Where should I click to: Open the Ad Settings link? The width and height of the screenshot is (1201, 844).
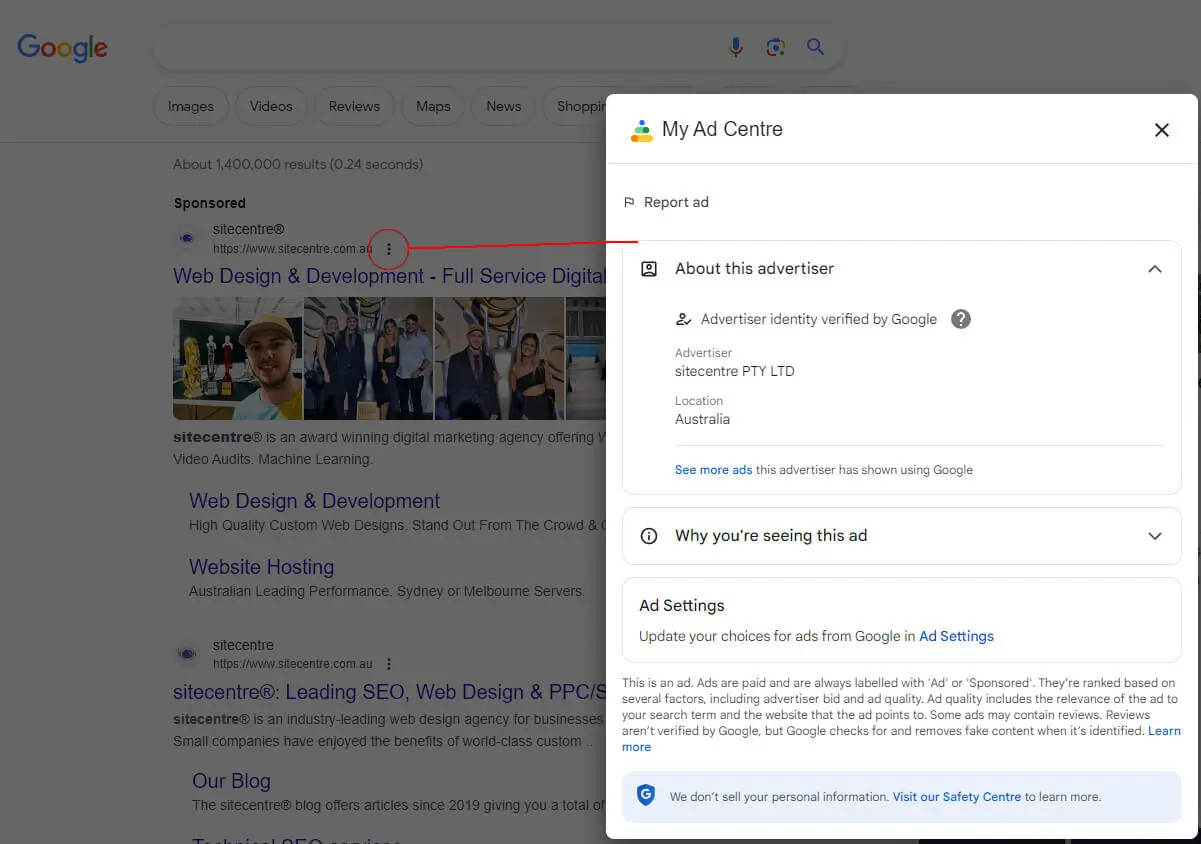tap(956, 636)
